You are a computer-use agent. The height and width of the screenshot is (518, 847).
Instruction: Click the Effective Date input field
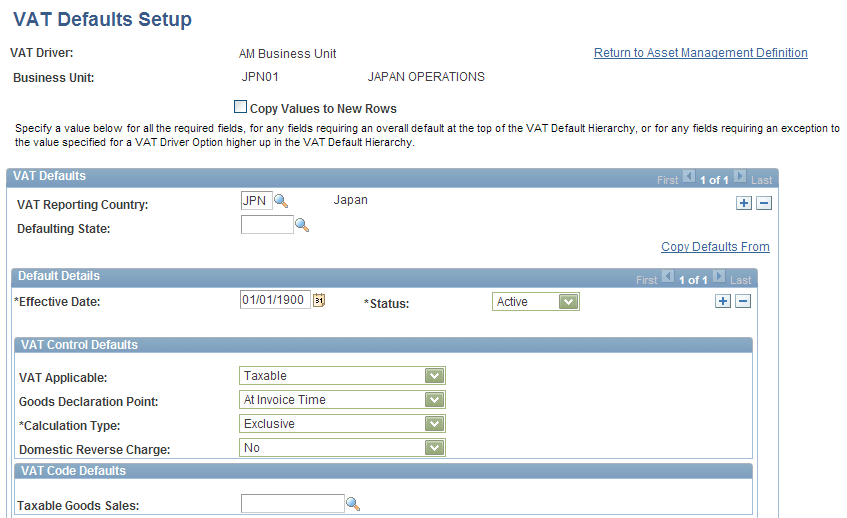[x=275, y=300]
